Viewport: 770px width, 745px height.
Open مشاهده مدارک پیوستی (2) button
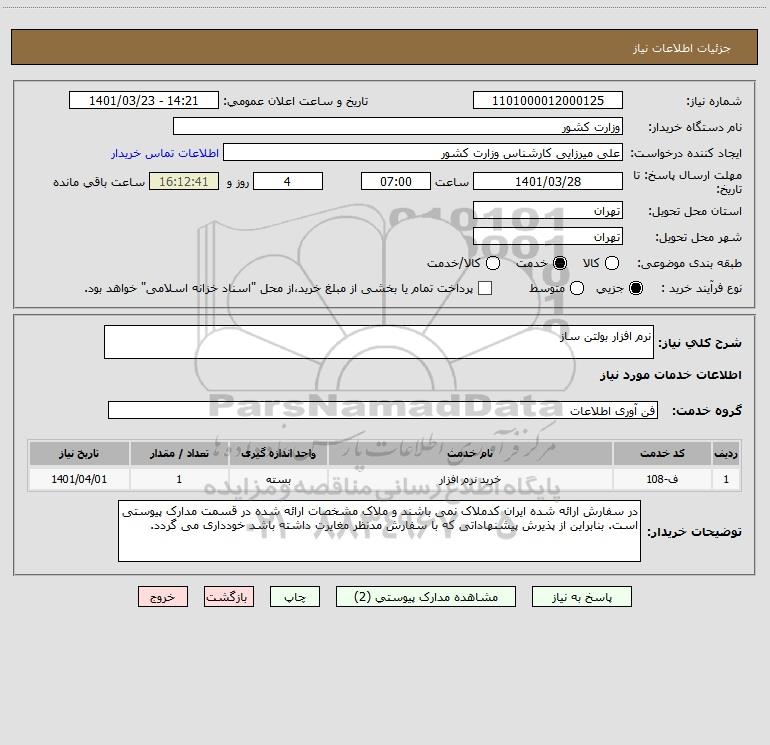[426, 597]
